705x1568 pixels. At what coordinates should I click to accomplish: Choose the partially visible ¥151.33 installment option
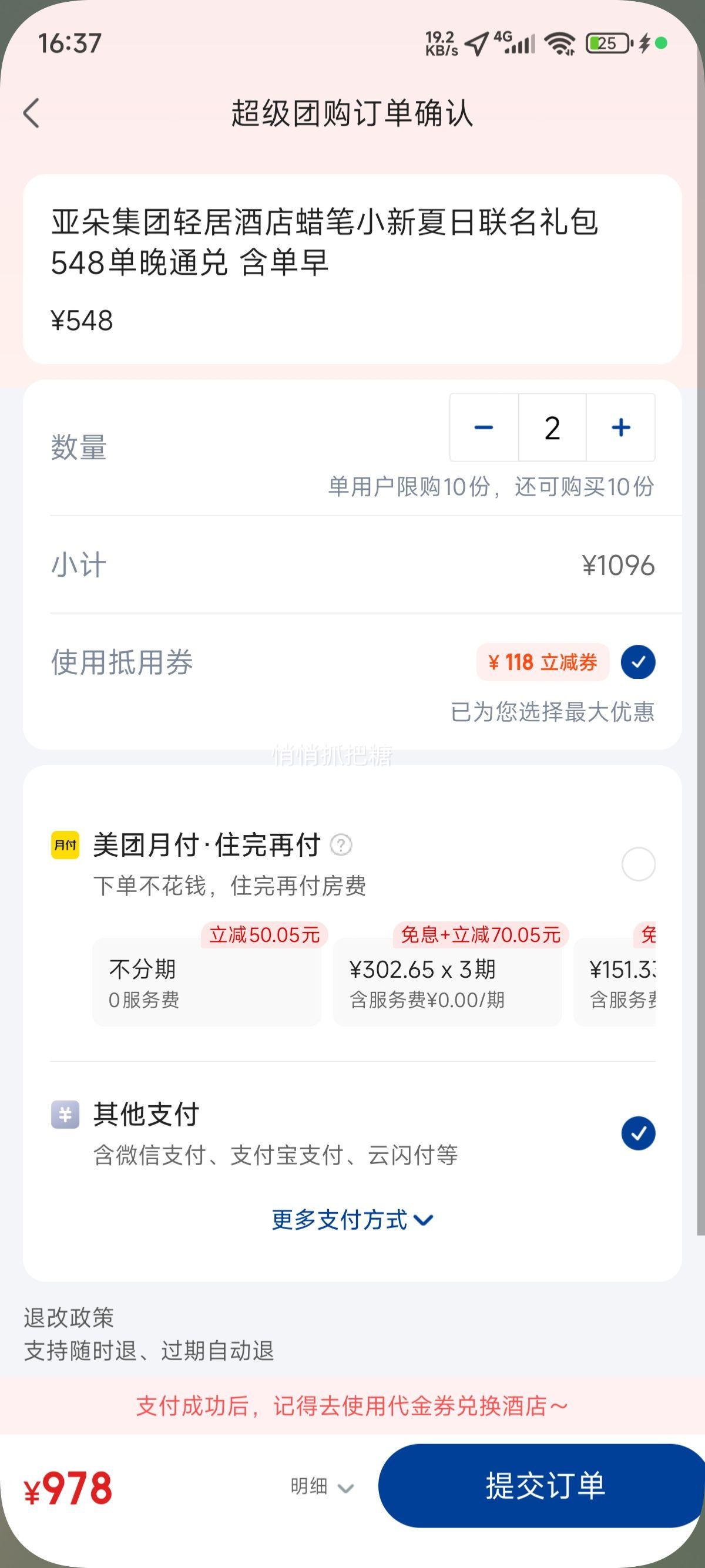pyautogui.click(x=615, y=981)
